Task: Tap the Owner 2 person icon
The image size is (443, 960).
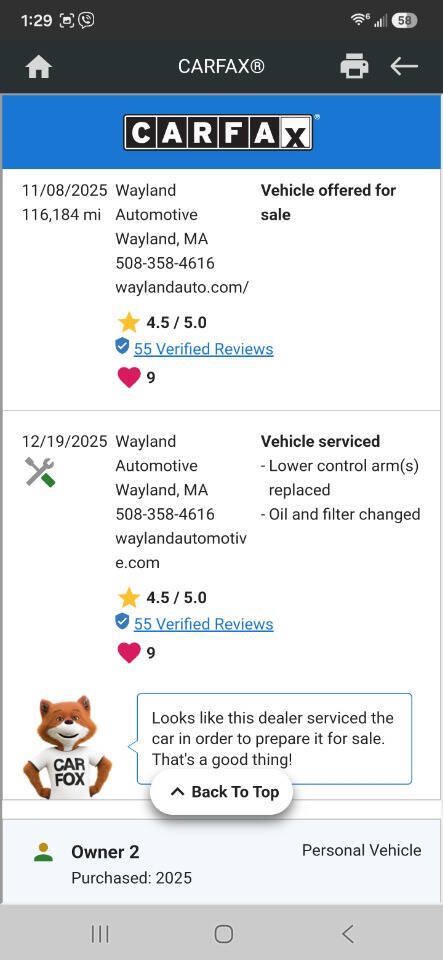Action: point(43,852)
